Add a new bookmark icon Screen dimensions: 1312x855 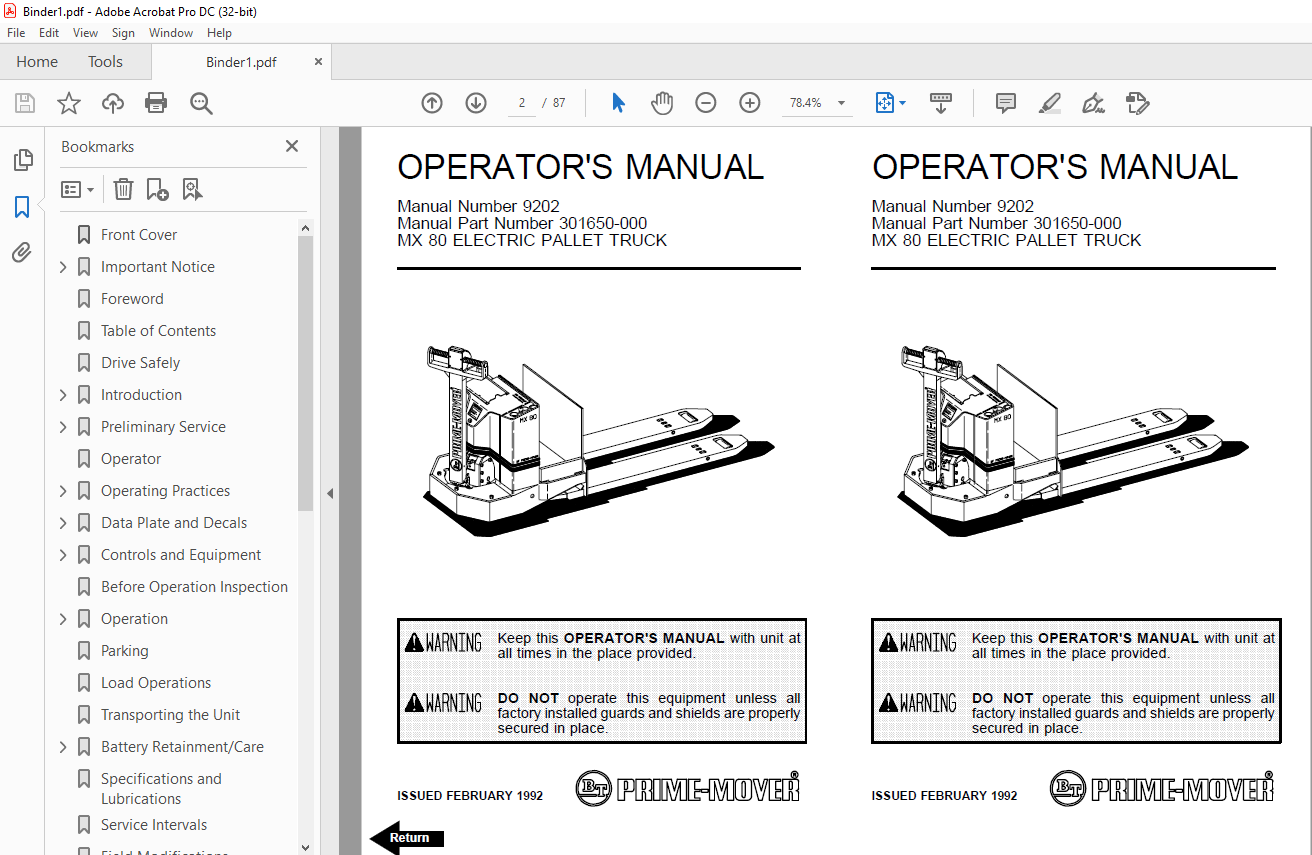tap(157, 189)
